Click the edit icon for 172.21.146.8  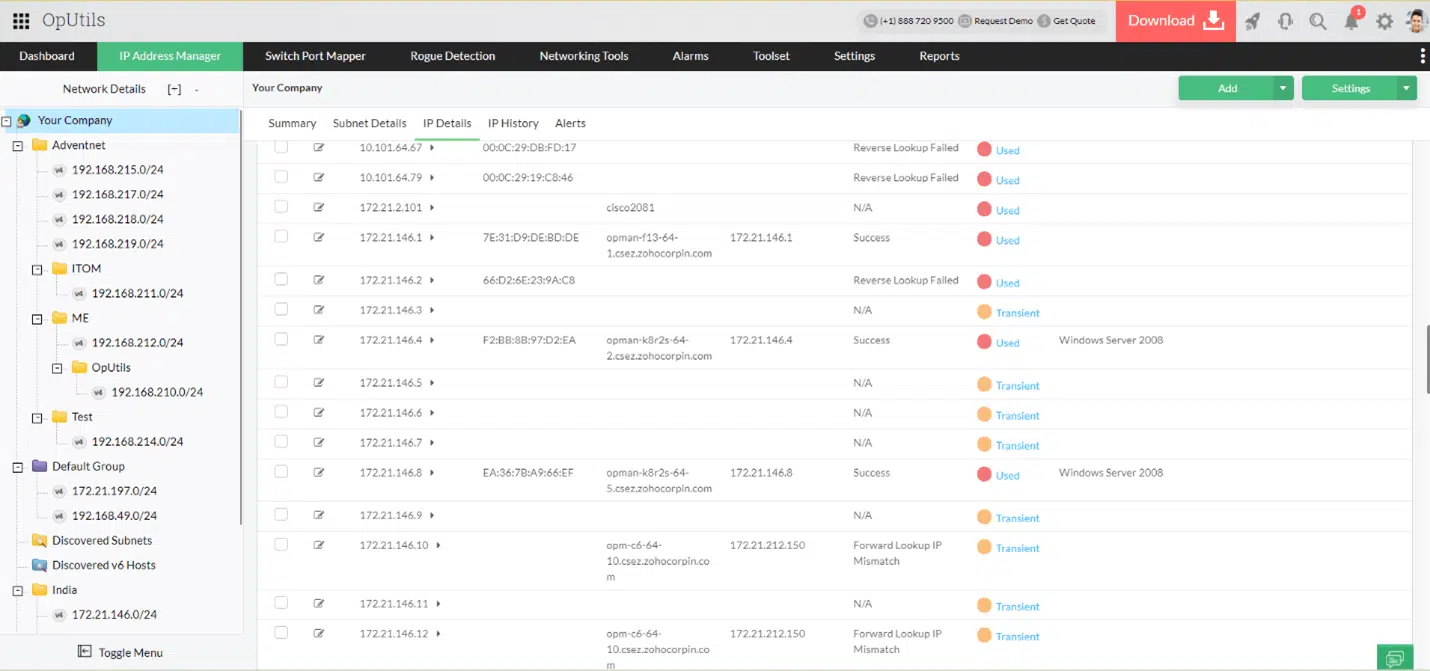[319, 472]
